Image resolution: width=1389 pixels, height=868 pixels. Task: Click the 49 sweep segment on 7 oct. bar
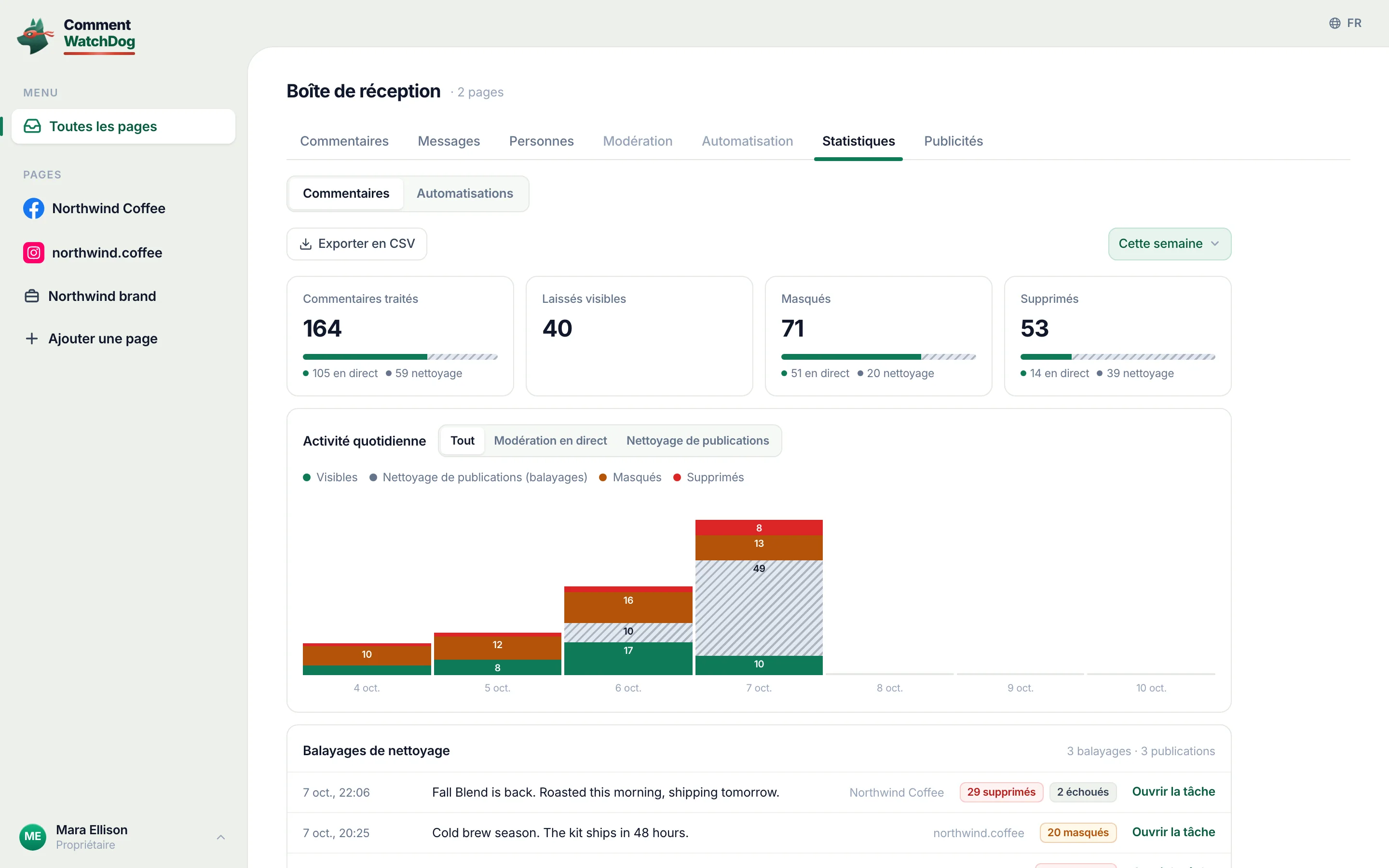click(759, 608)
